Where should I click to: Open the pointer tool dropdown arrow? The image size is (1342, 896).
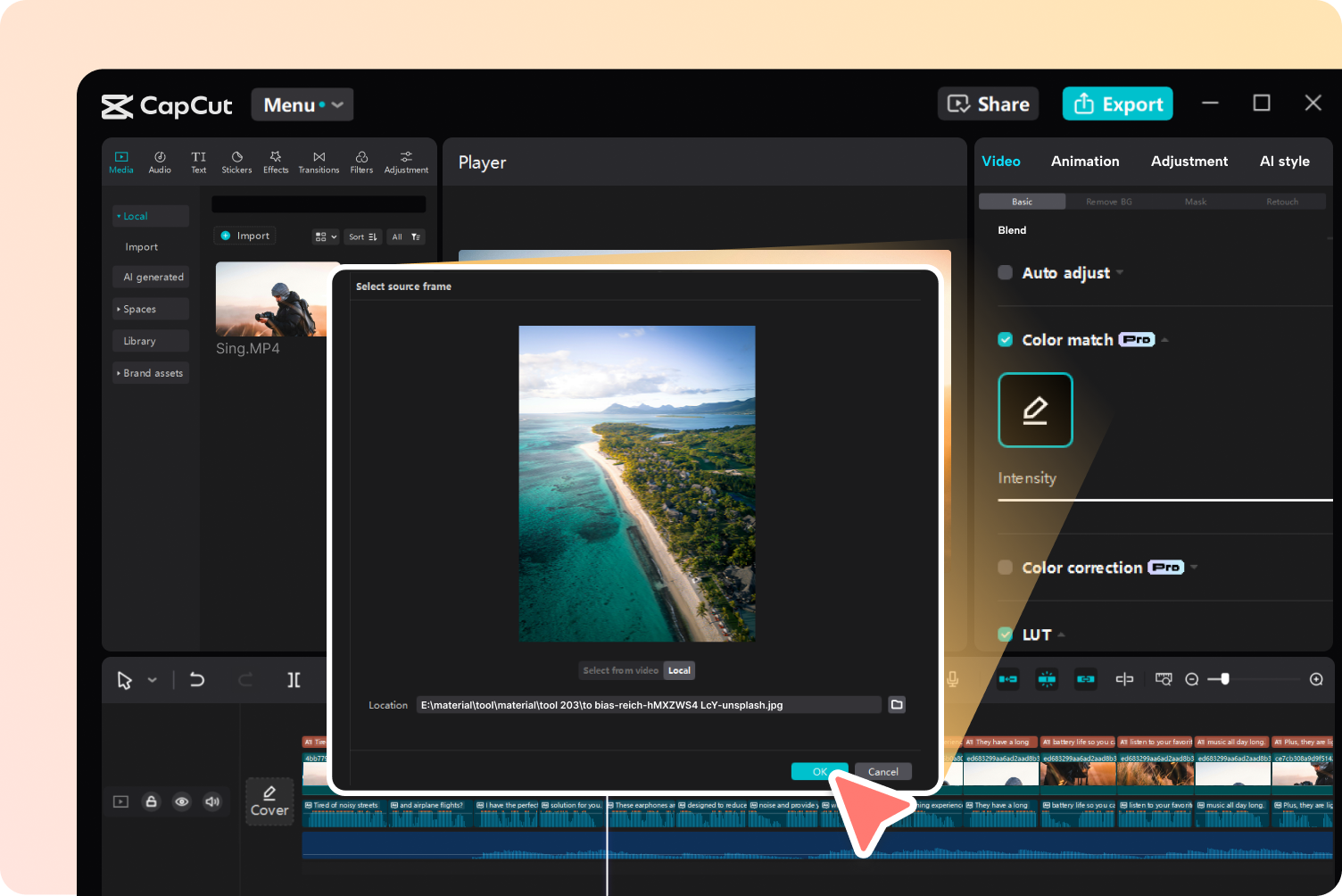153,680
